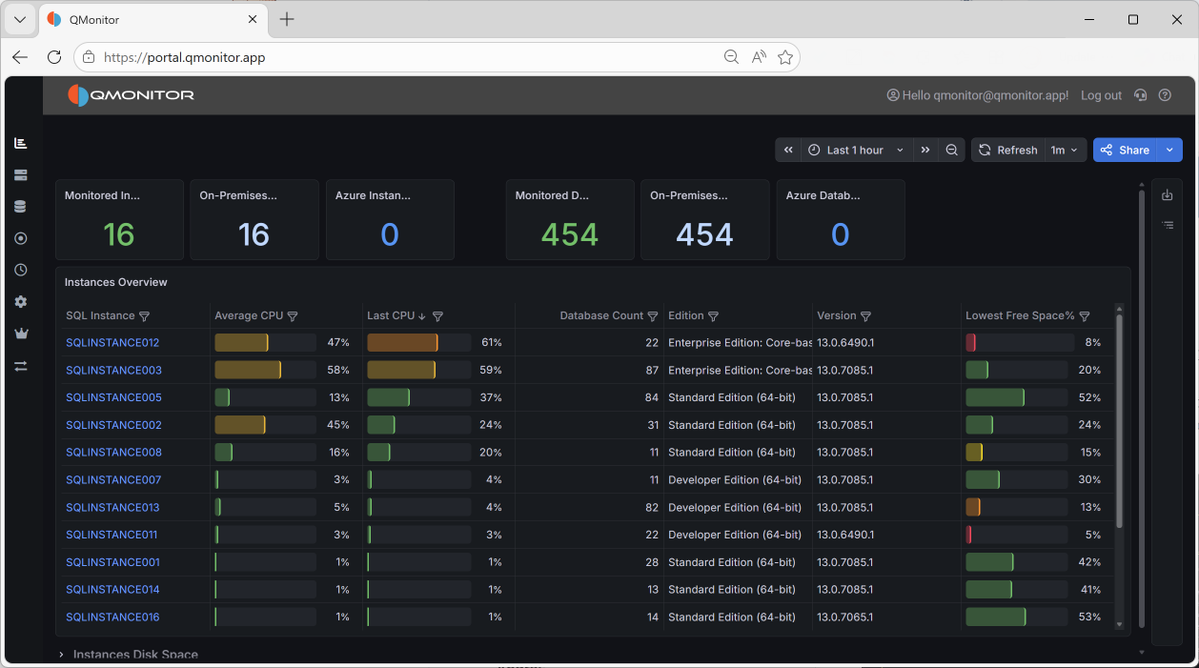Click the Refresh button
Image resolution: width=1199 pixels, height=668 pixels.
(x=1008, y=150)
